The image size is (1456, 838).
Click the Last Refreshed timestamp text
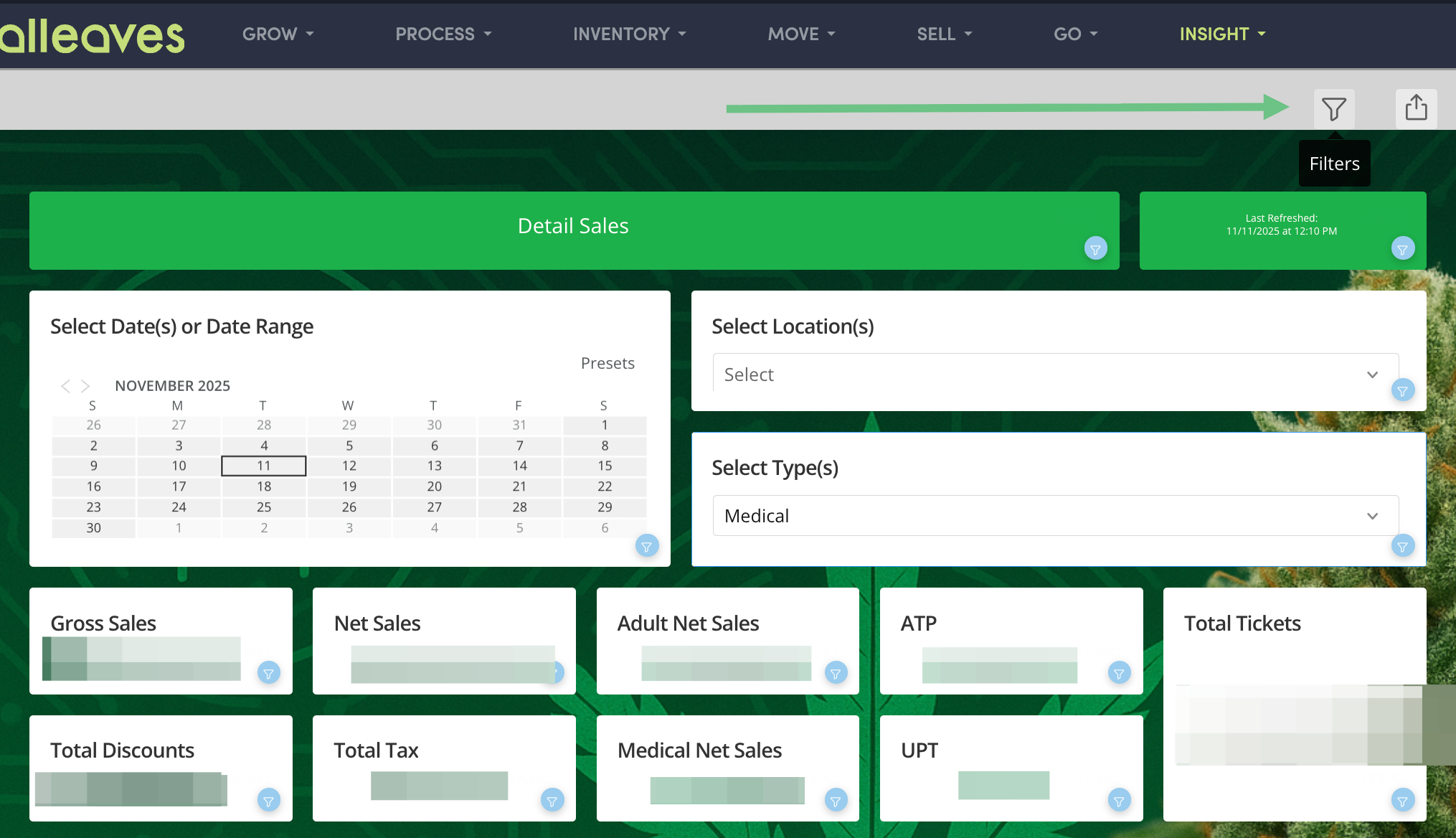pos(1281,225)
